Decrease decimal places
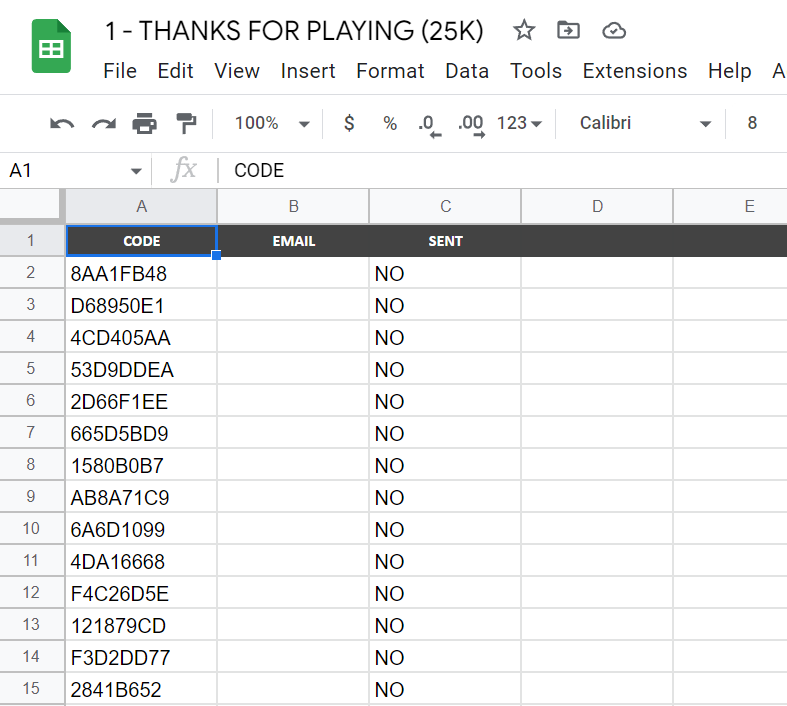Screen dimensions: 787x706 click(430, 125)
